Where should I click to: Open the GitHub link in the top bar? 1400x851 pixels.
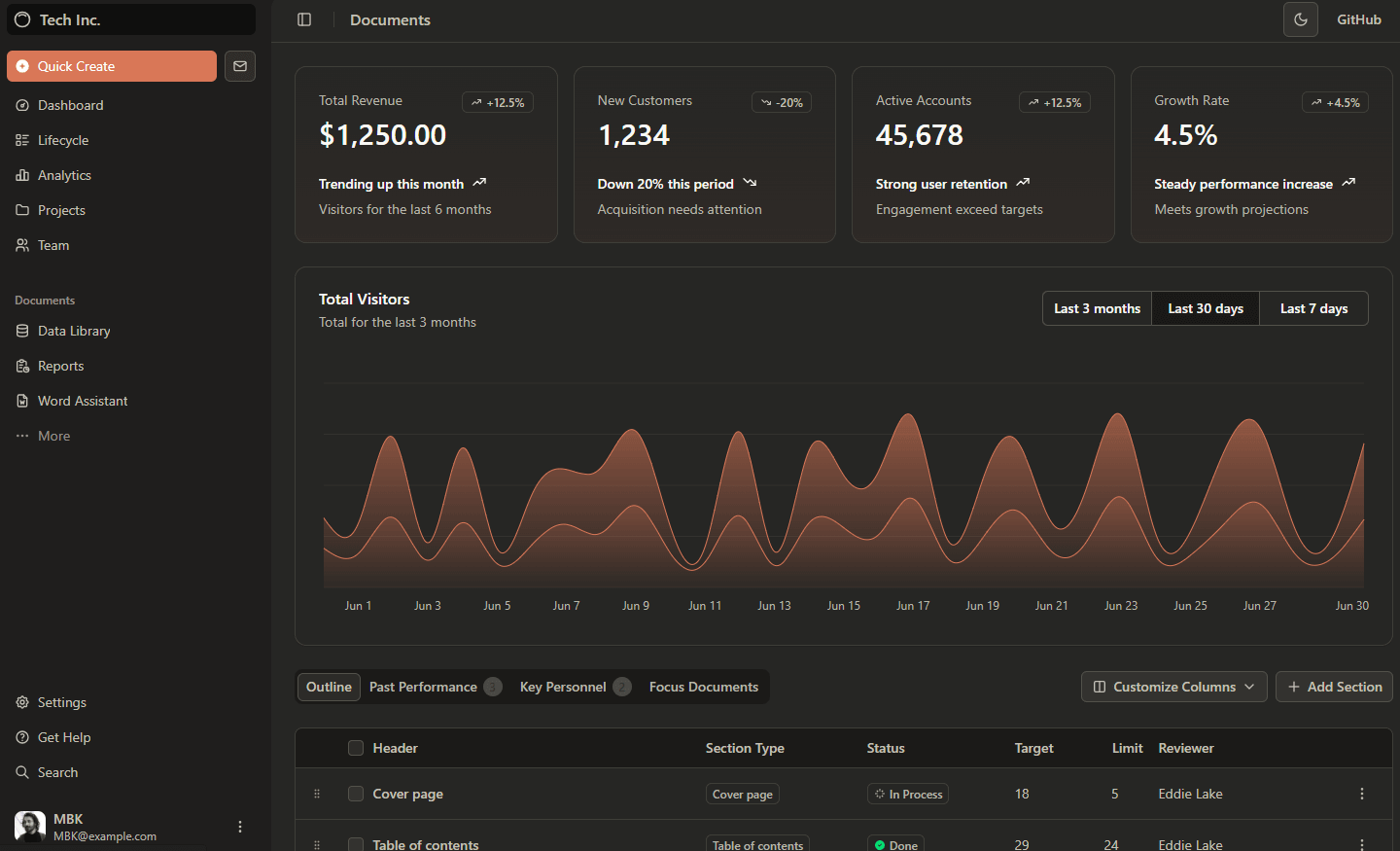coord(1358,19)
